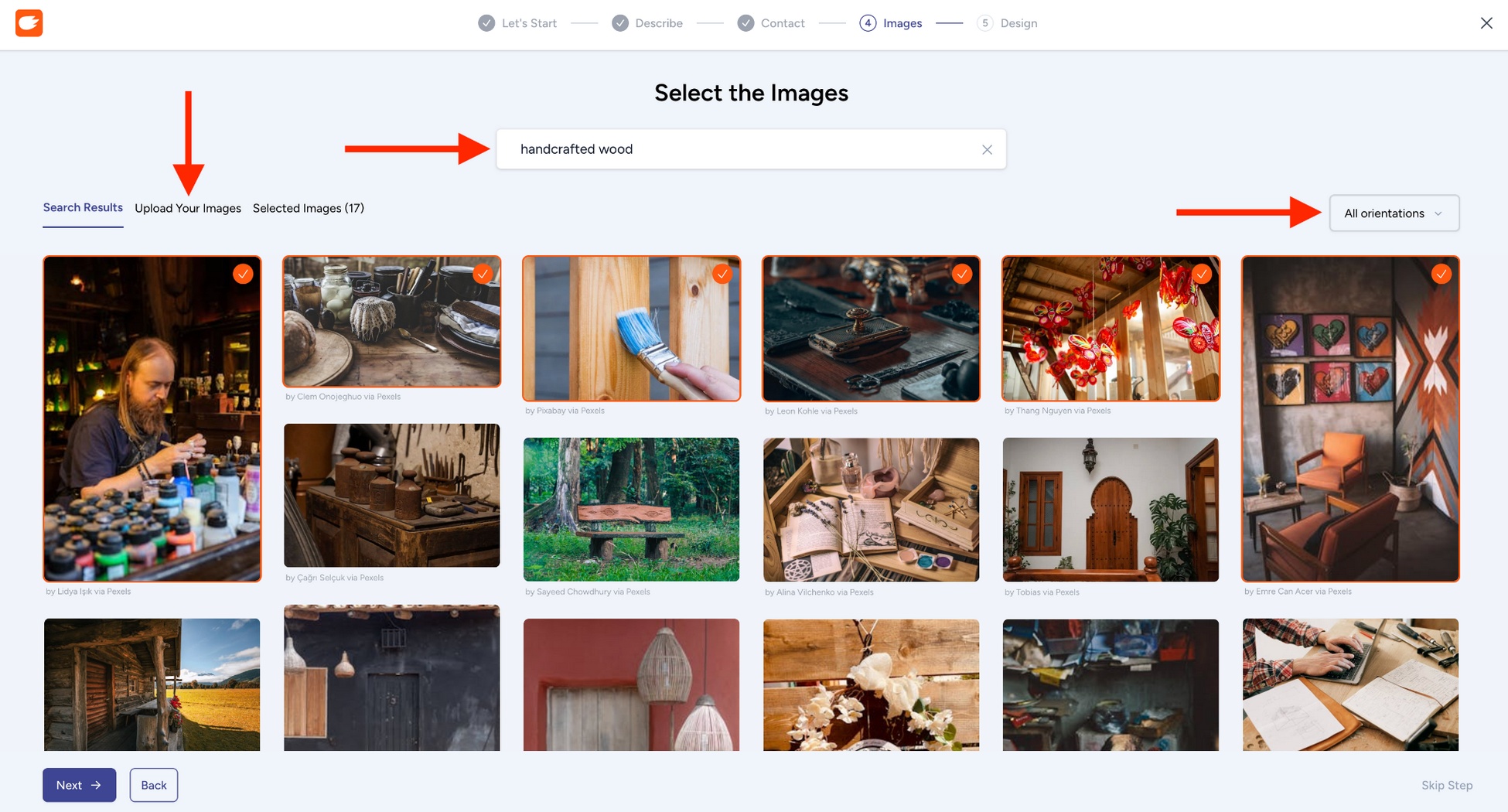
Task: Clear the search using the X icon
Action: pyautogui.click(x=987, y=149)
